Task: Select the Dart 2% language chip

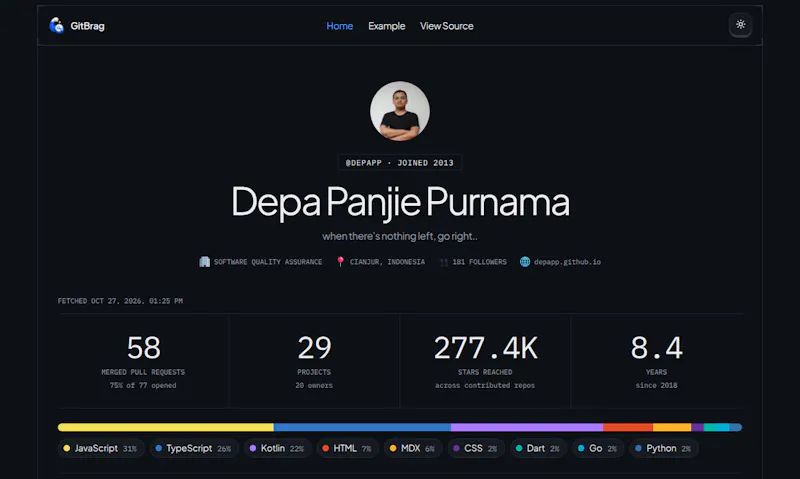Action: [538, 448]
